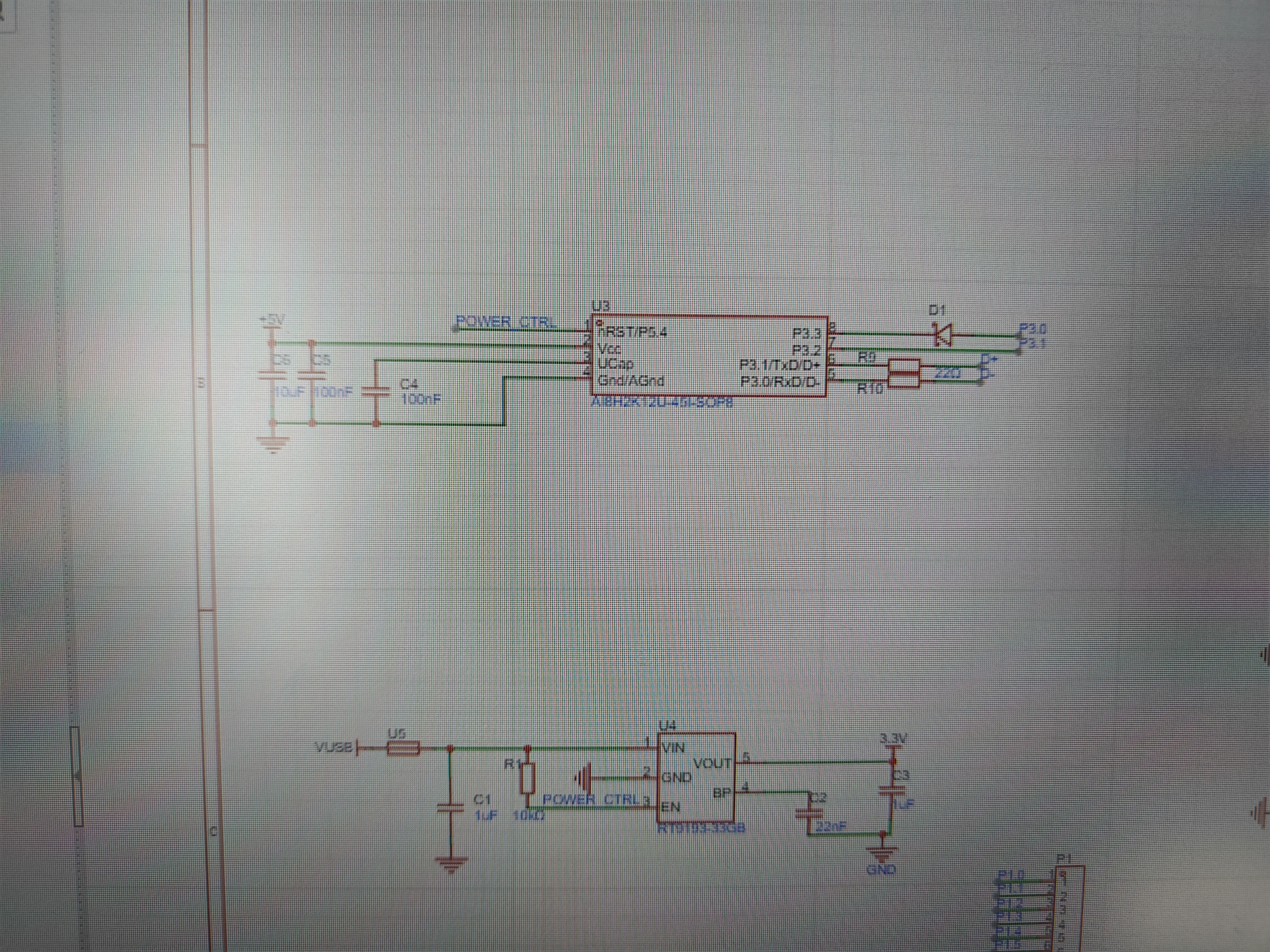Viewport: 1270px width, 952px height.
Task: Click the U5 fuse symbol
Action: 403,748
